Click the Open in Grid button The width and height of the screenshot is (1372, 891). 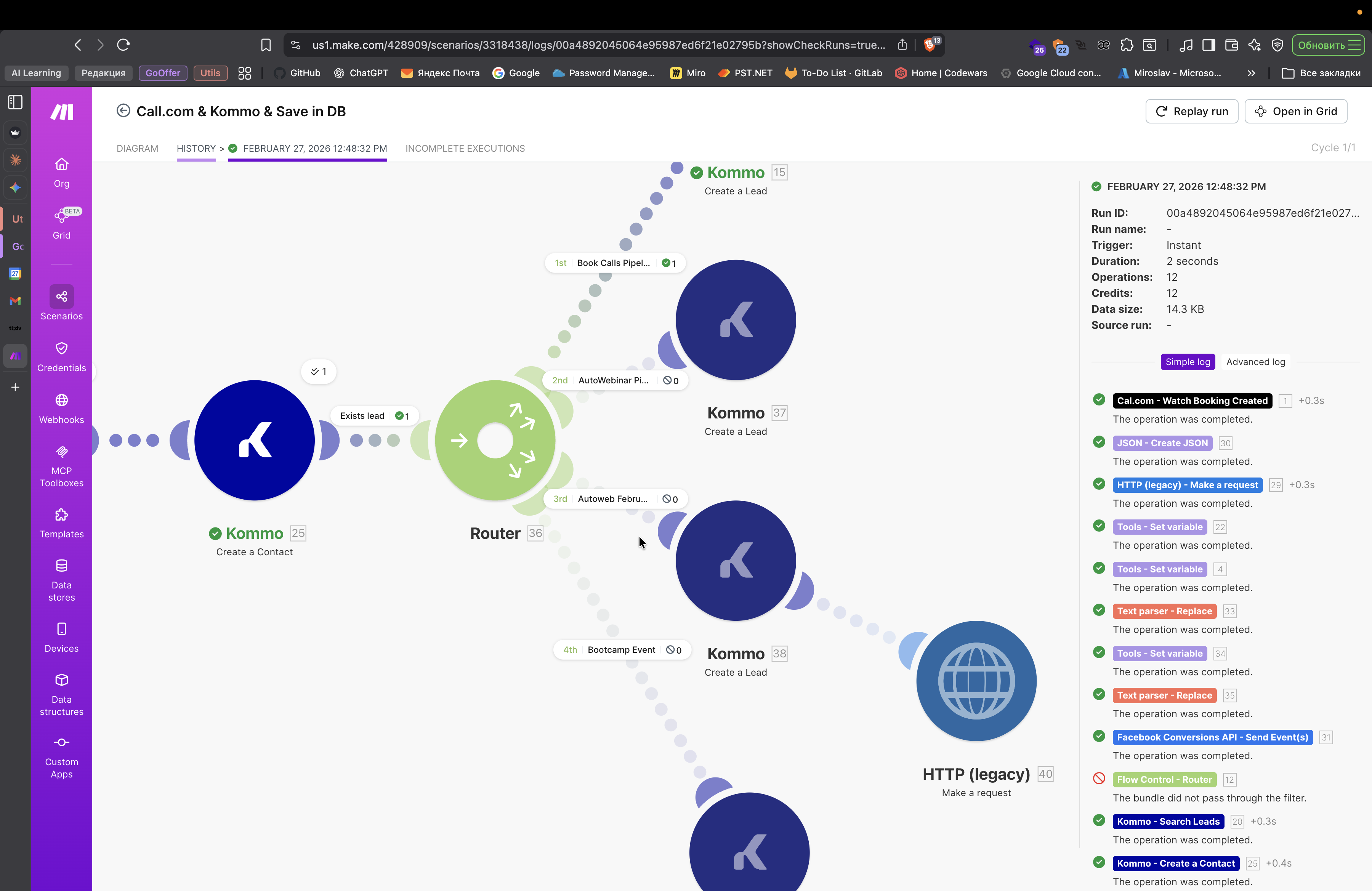(x=1295, y=111)
